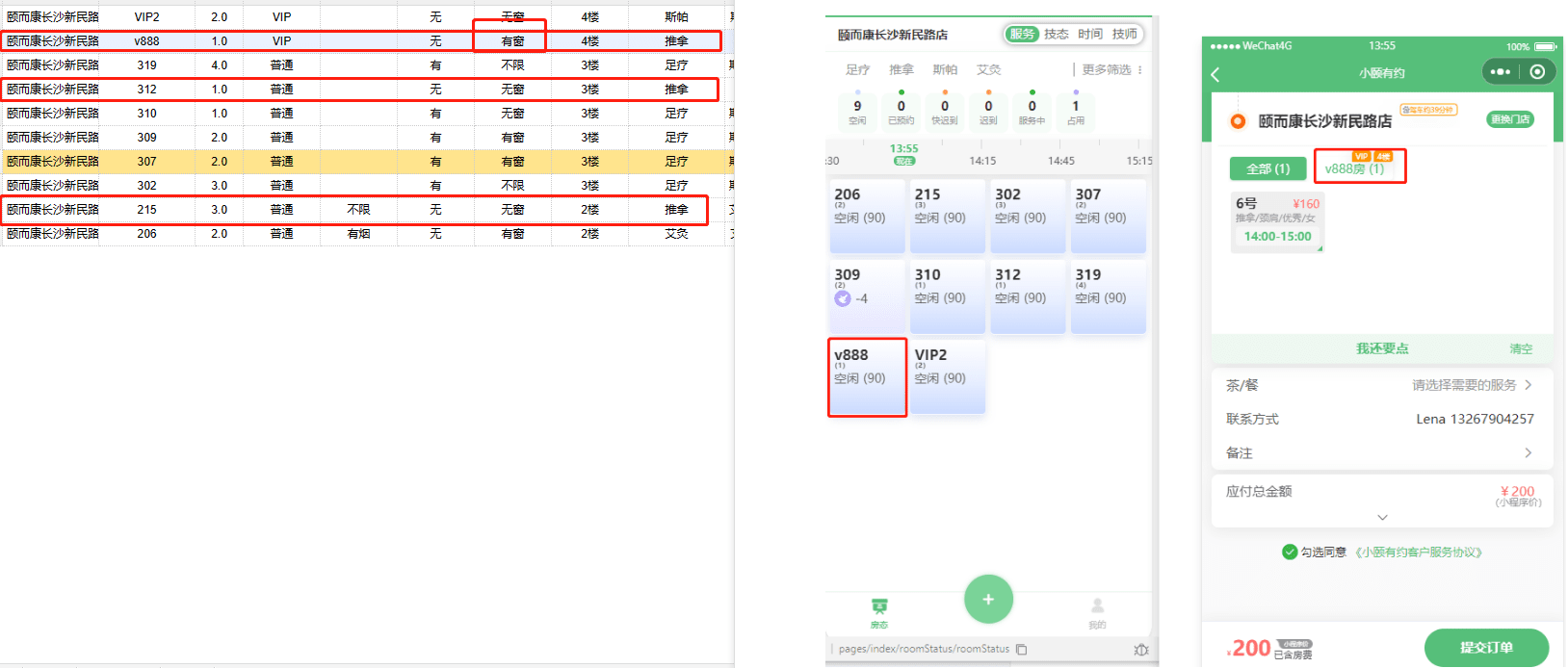Click the 0 快迟到 status counter

(945, 111)
